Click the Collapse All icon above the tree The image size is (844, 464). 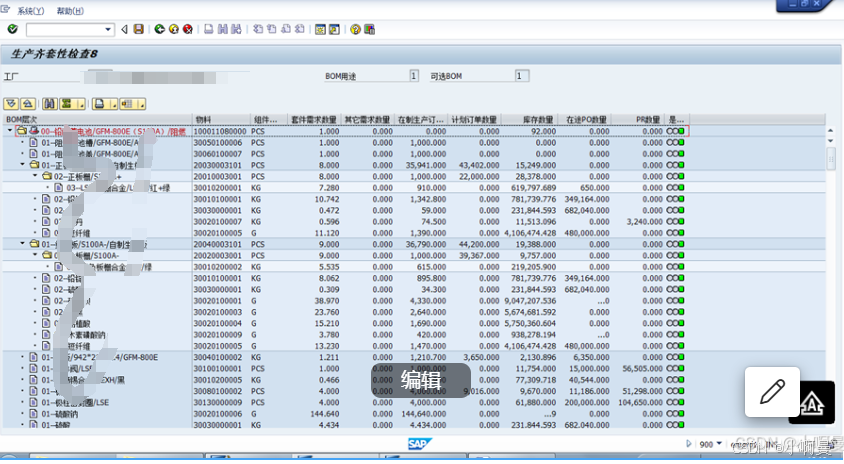click(28, 104)
